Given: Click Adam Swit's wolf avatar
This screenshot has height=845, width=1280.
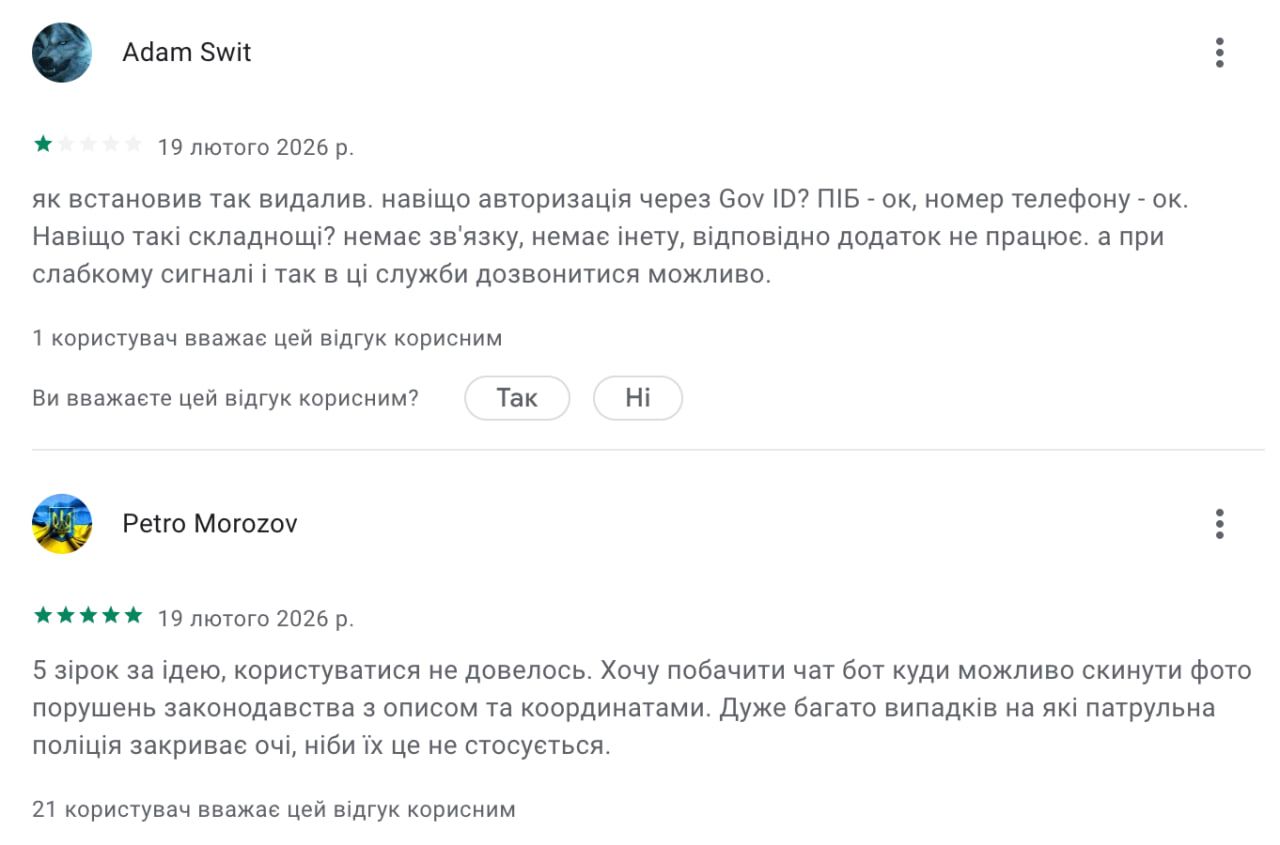Looking at the screenshot, I should point(61,52).
